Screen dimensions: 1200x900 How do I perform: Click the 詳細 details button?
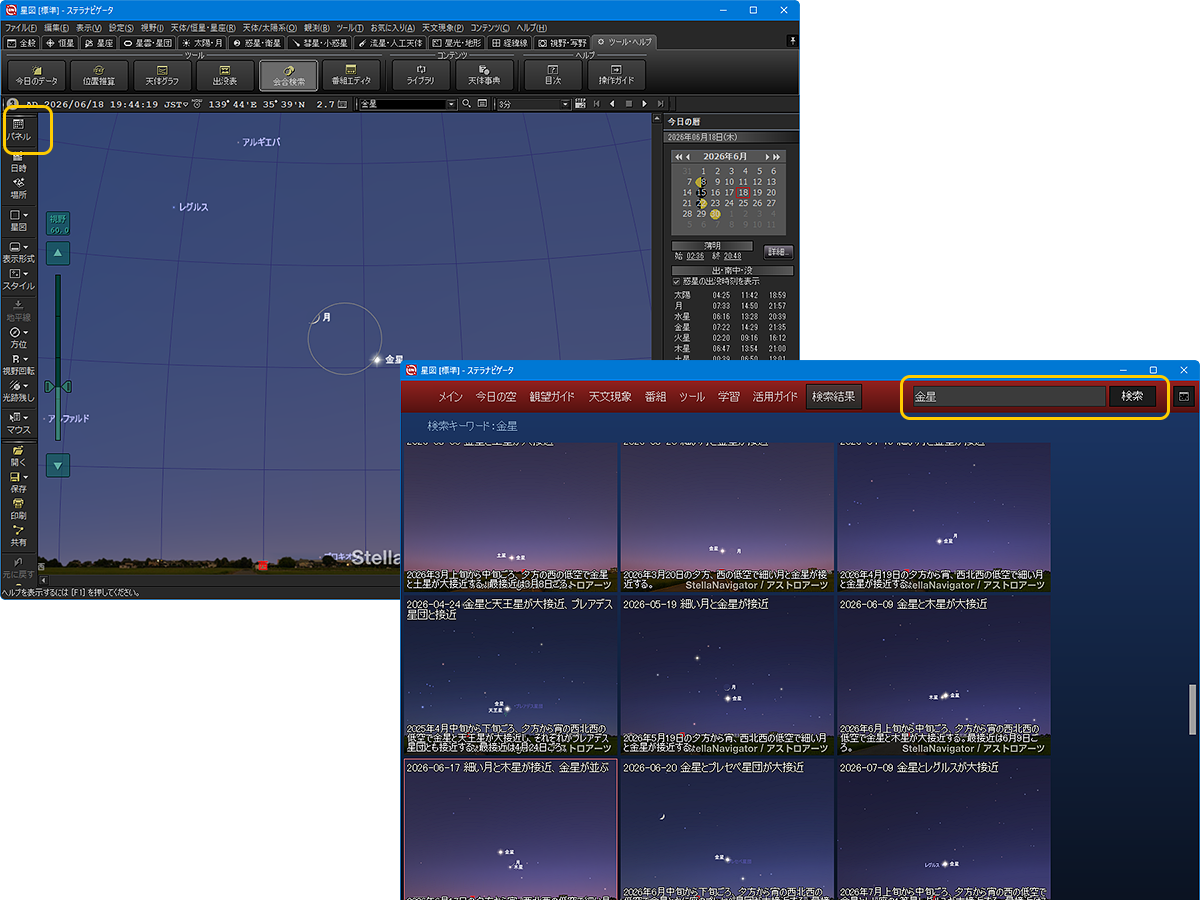pyautogui.click(x=779, y=251)
